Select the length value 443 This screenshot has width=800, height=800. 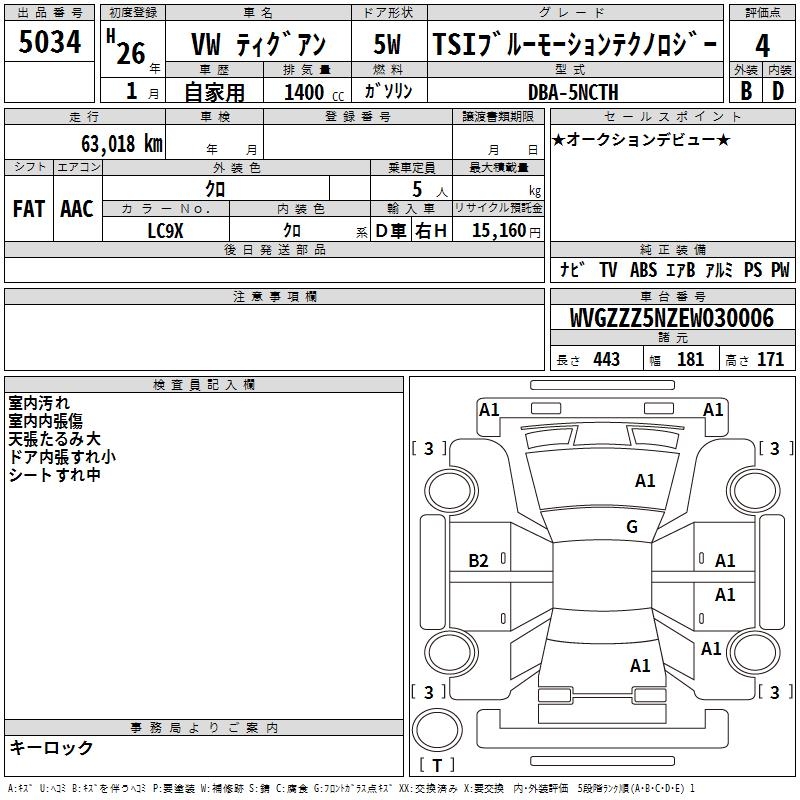(606, 359)
